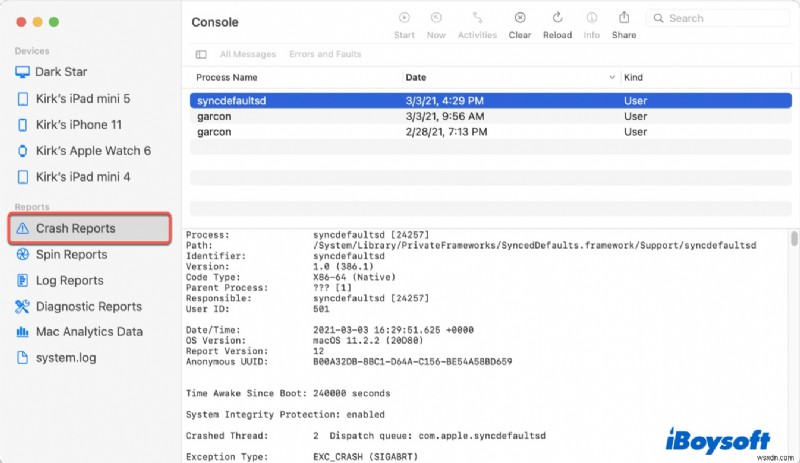Click the Exception Type EXC_CRASH (SIGABRT) line
The height and width of the screenshot is (463, 800).
tap(302, 457)
